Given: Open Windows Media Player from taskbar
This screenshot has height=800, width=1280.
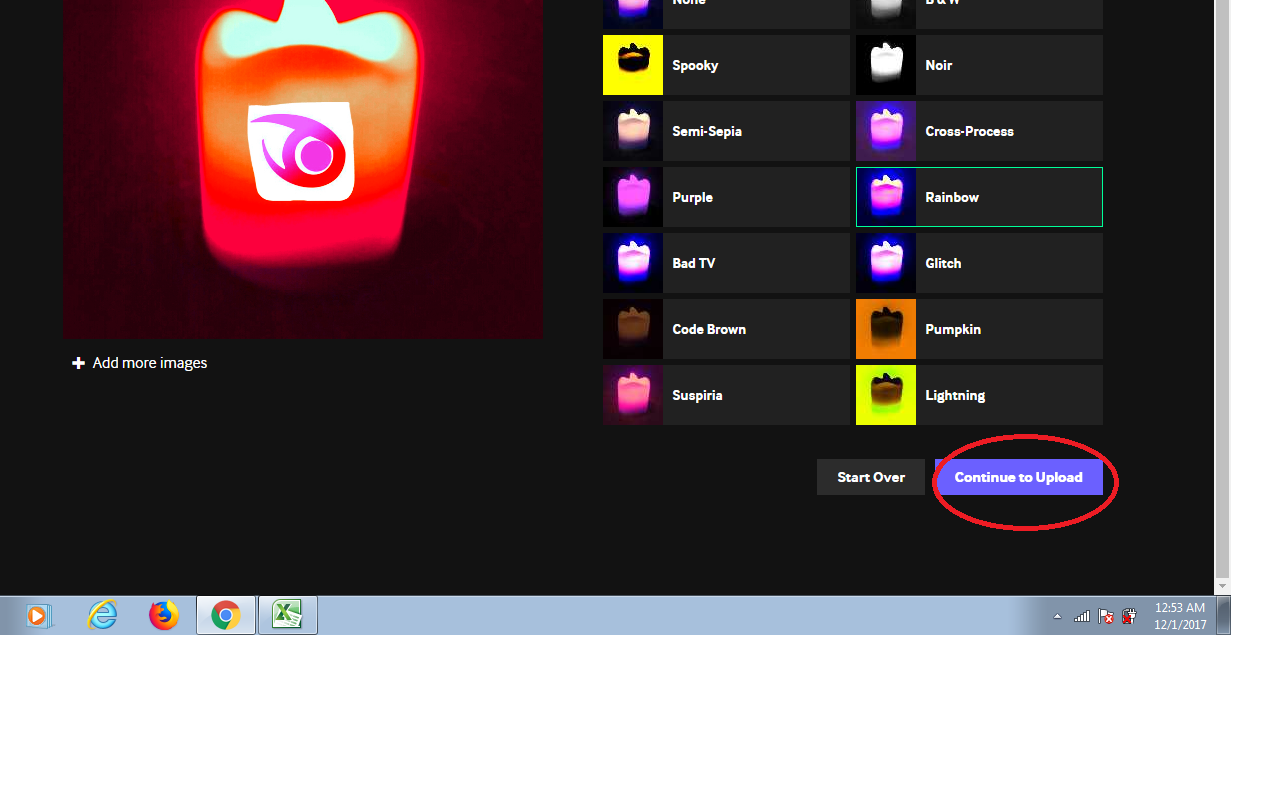Looking at the screenshot, I should pos(38,615).
